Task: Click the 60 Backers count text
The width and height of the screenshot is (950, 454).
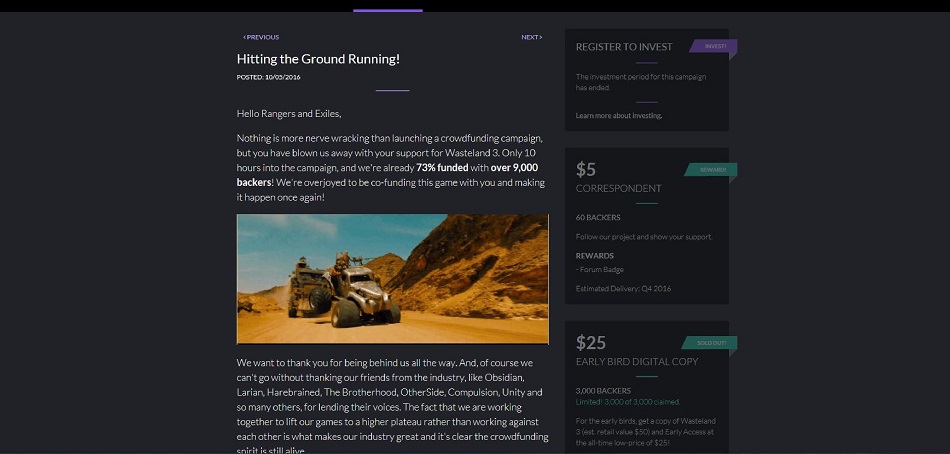Action: [598, 217]
